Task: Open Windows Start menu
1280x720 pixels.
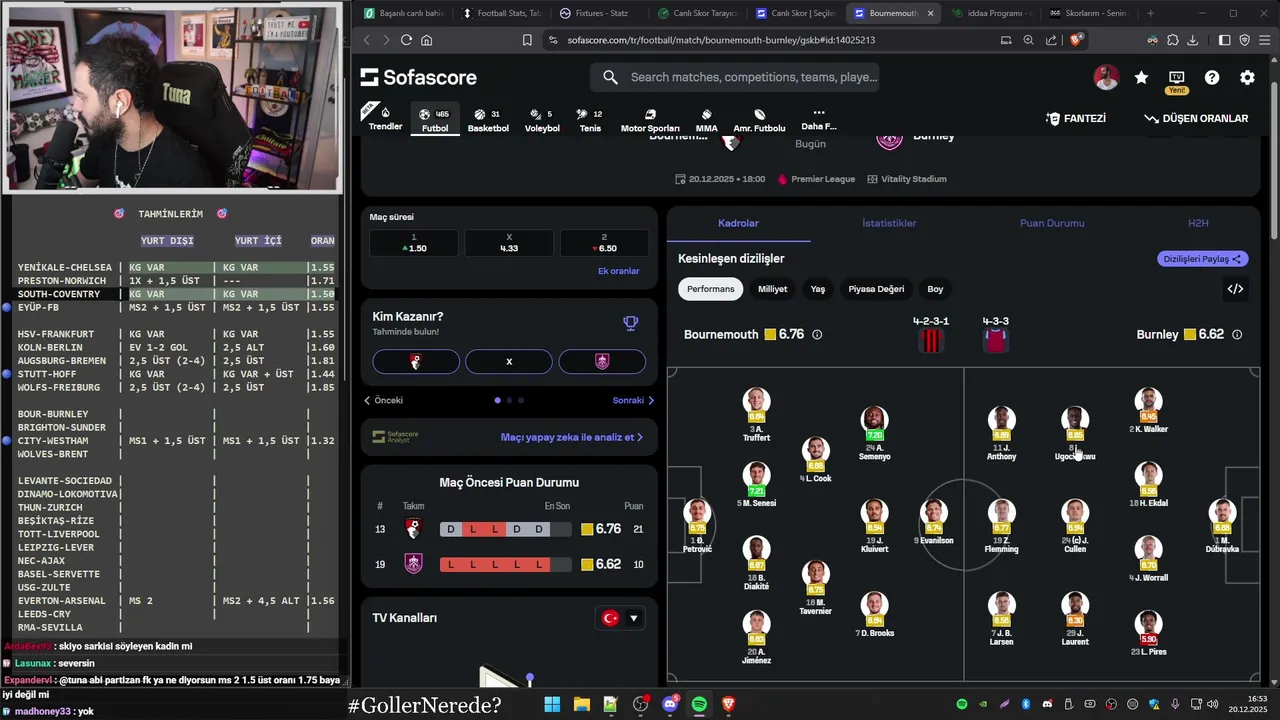Action: point(552,704)
